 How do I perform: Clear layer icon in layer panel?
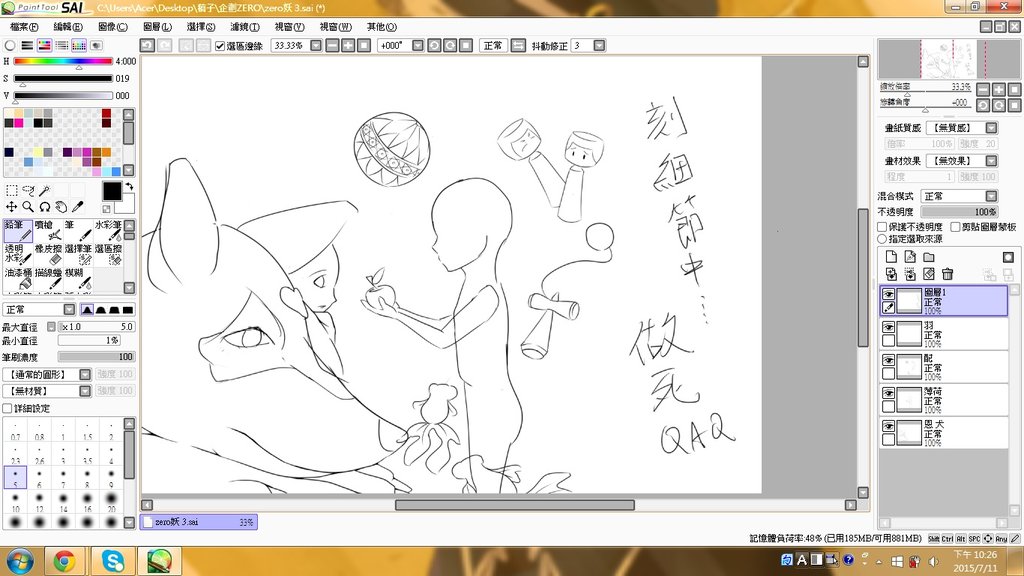929,274
